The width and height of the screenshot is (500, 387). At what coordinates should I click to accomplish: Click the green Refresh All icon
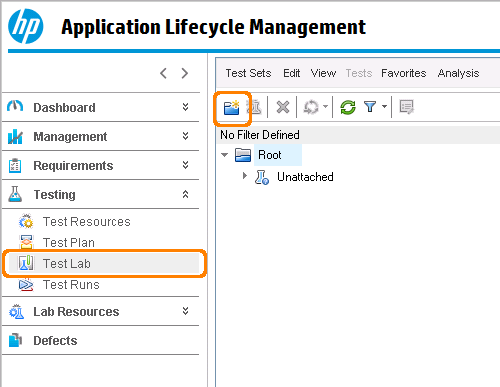point(348,107)
